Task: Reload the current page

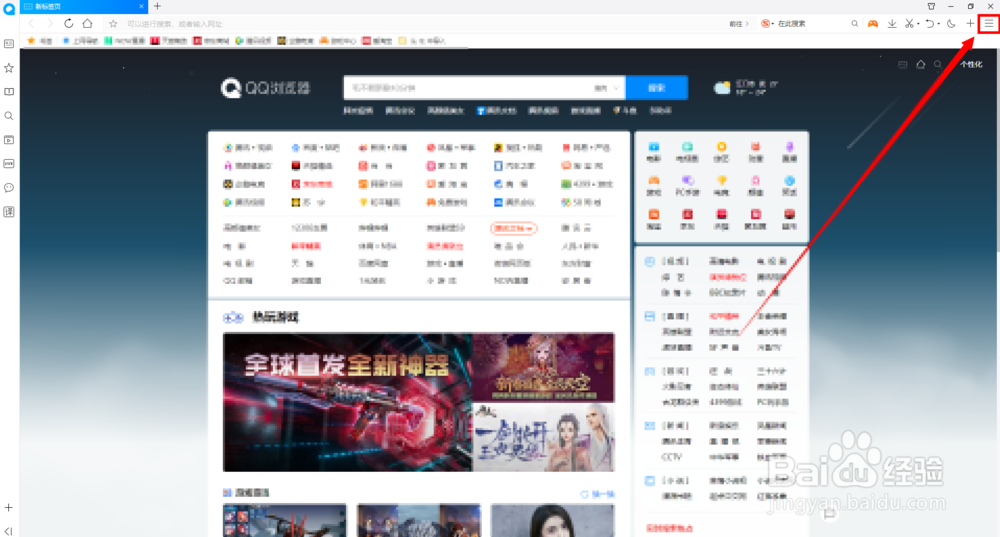Action: pos(68,24)
